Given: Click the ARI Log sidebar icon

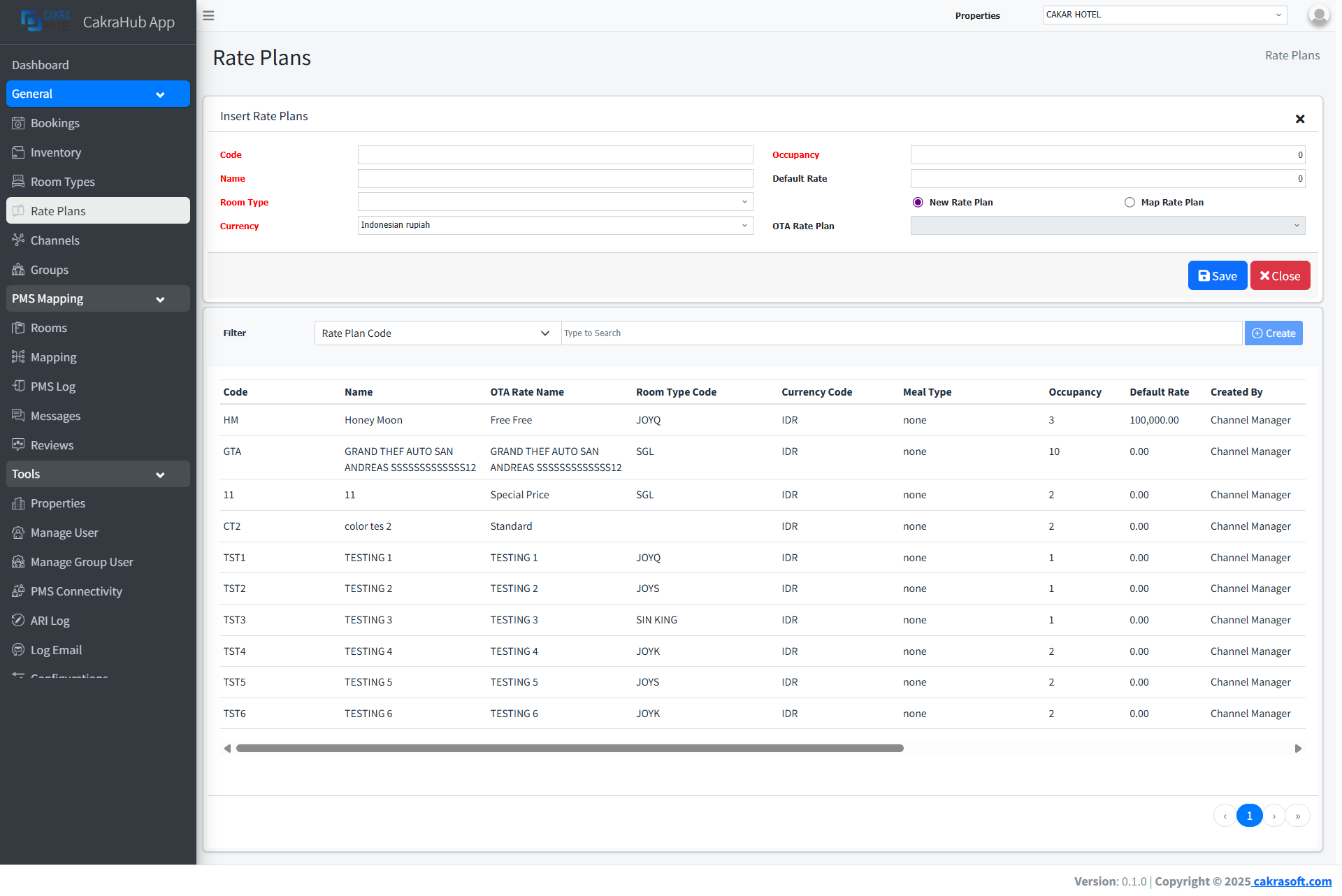Looking at the screenshot, I should click(18, 621).
